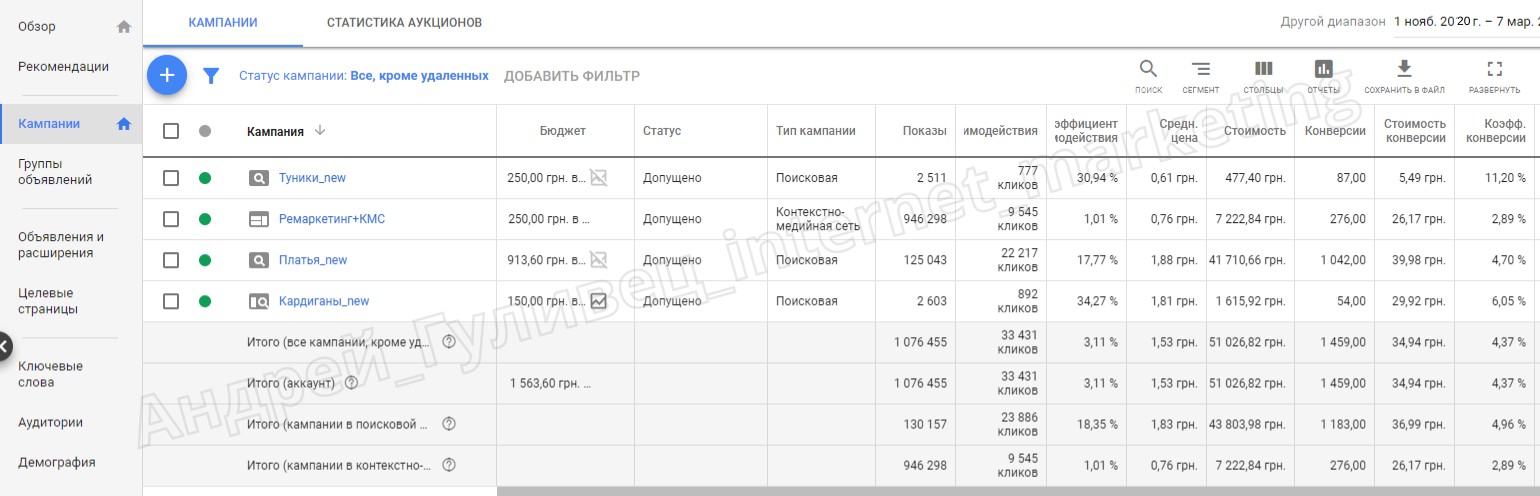This screenshot has width=1540, height=496.
Task: Click the Сохранить в файл download icon
Action: (1404, 70)
